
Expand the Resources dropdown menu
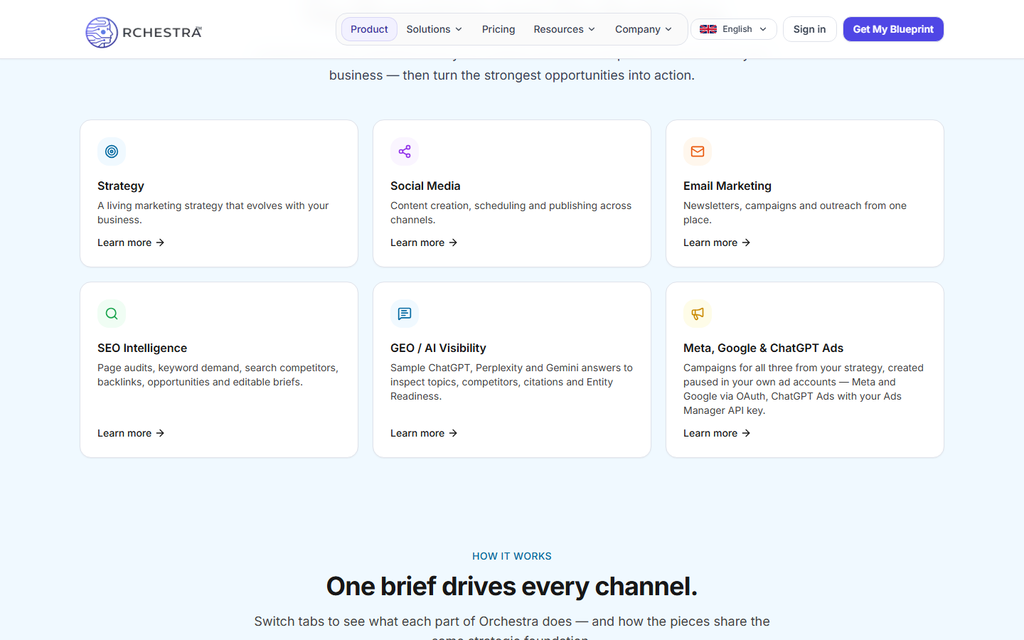coord(564,29)
